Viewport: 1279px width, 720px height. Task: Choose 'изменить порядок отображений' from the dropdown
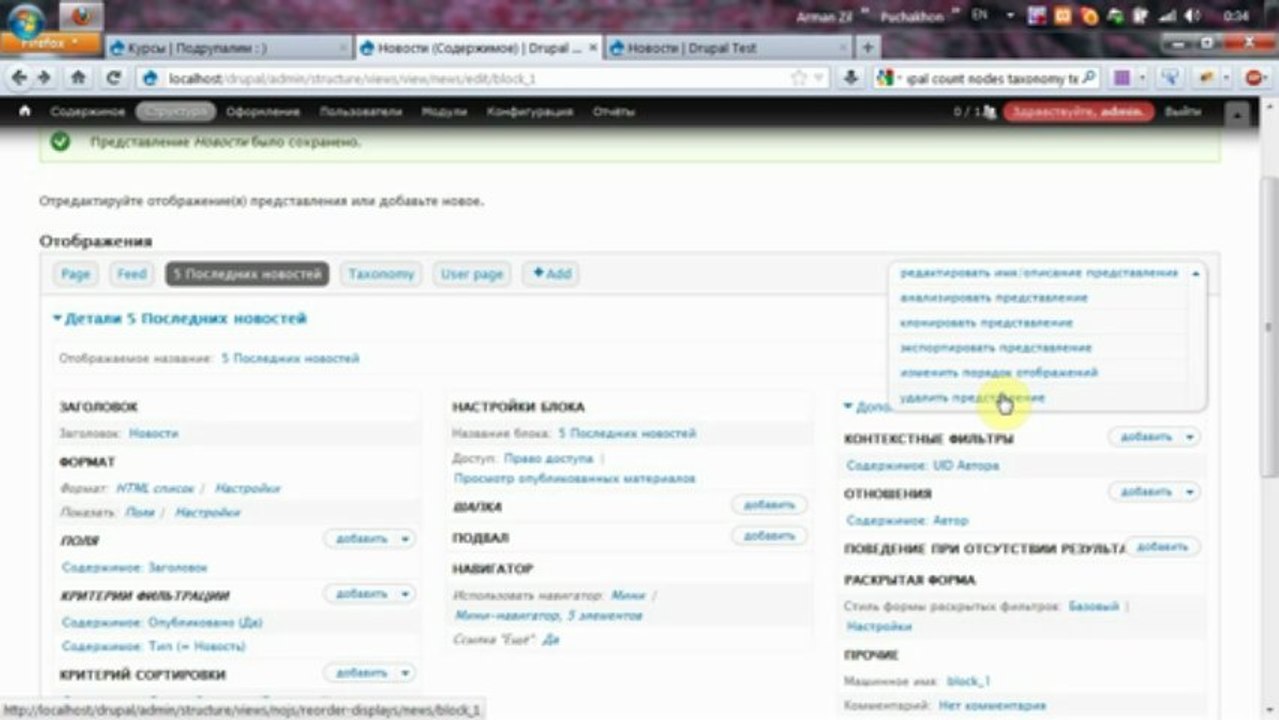(998, 373)
